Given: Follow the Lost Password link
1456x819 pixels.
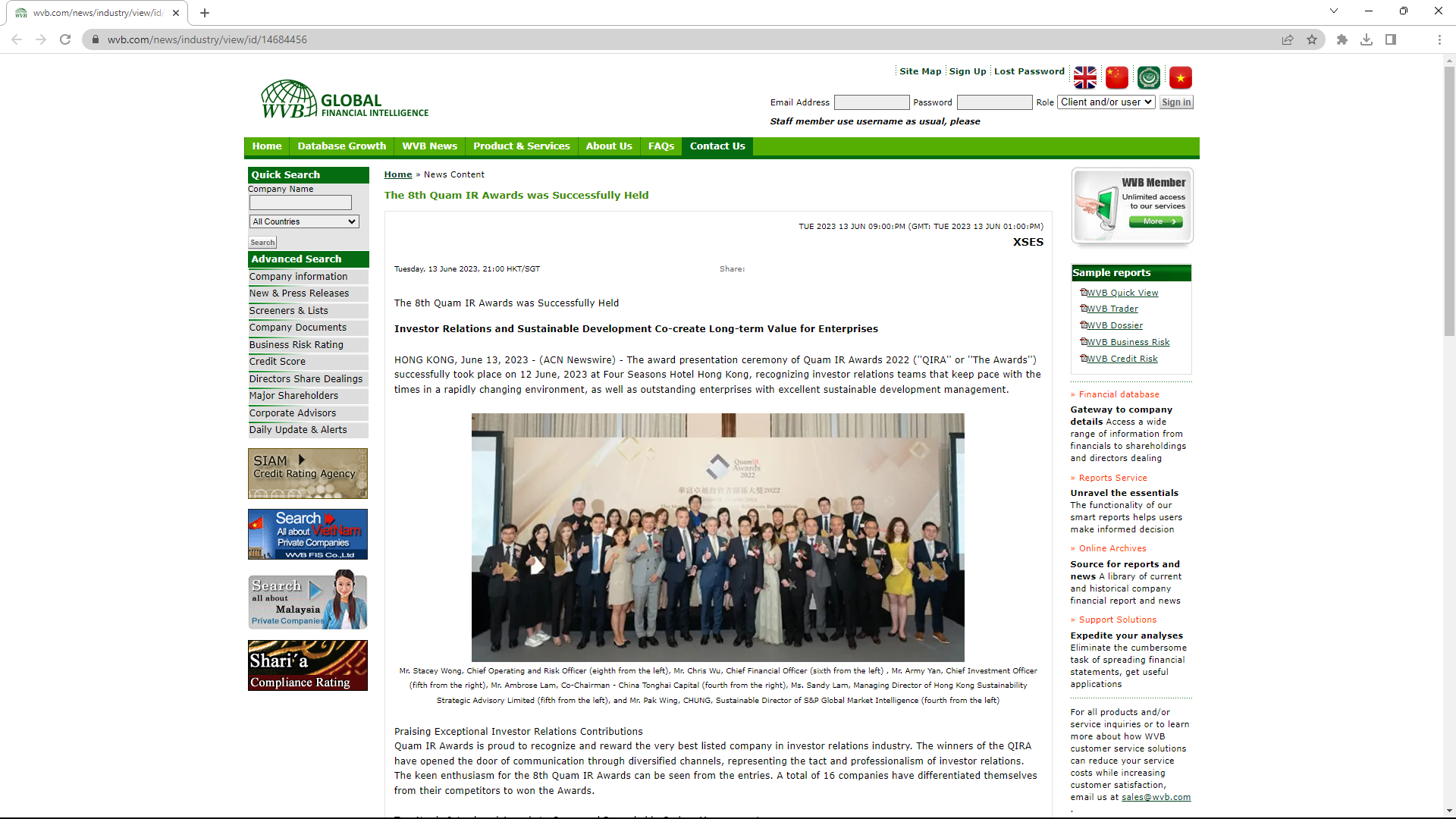Looking at the screenshot, I should 1029,71.
